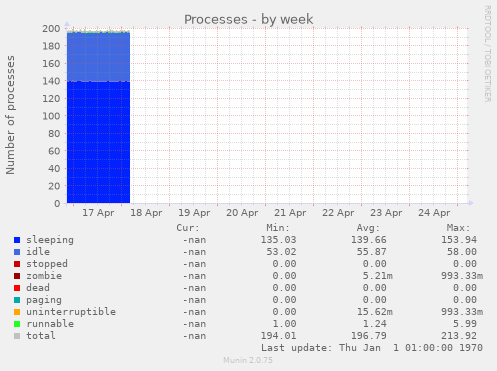Click runnable maximum value 5.99
497x371 pixels.
(465, 324)
